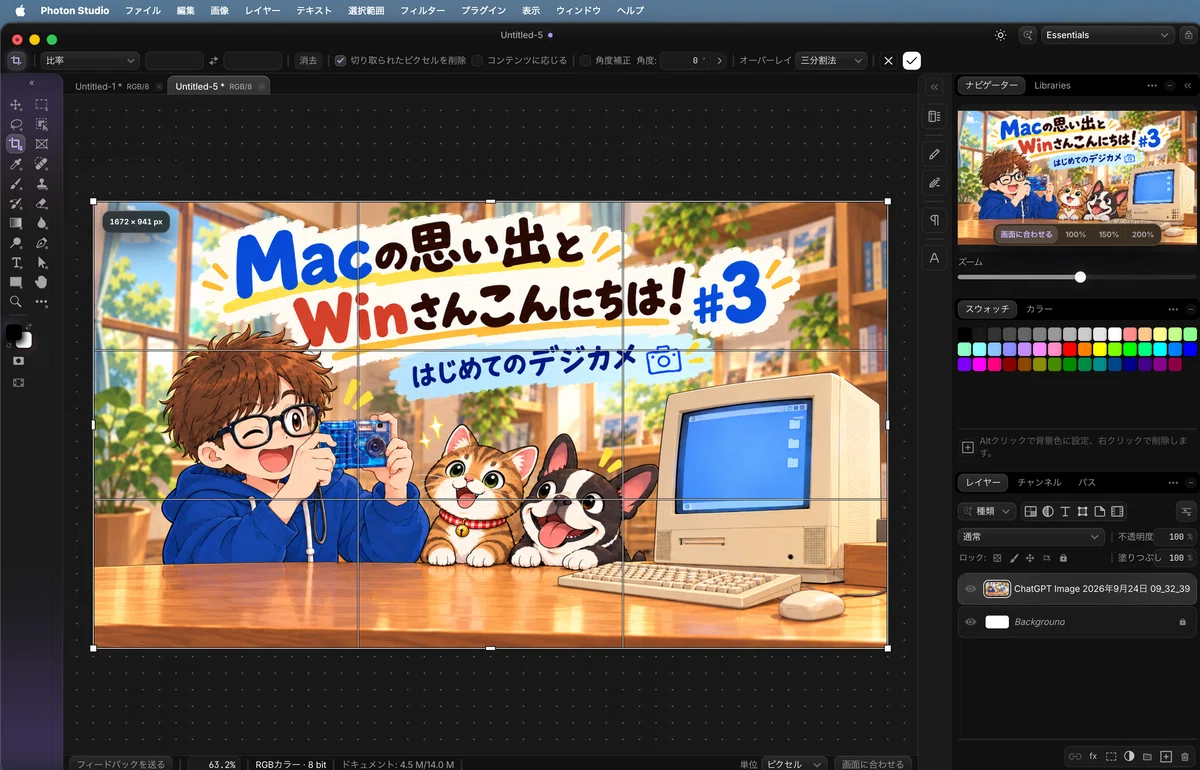Select the Eraser tool
The height and width of the screenshot is (770, 1200).
pyautogui.click(x=42, y=203)
